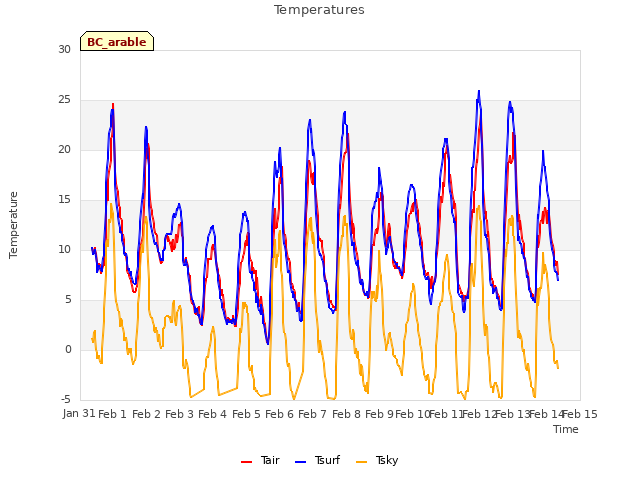Click the -5 y-axis tick label
The width and height of the screenshot is (640, 480).
coord(67,399)
